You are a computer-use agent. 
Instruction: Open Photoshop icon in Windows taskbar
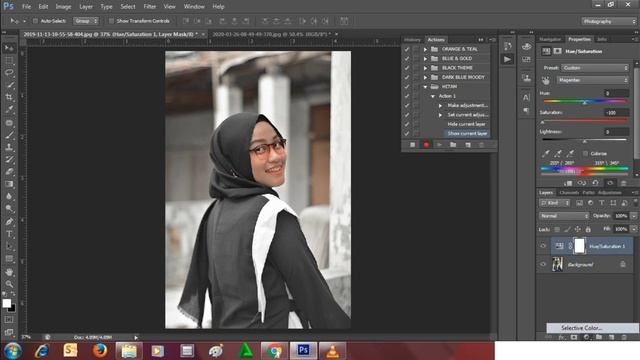[303, 351]
